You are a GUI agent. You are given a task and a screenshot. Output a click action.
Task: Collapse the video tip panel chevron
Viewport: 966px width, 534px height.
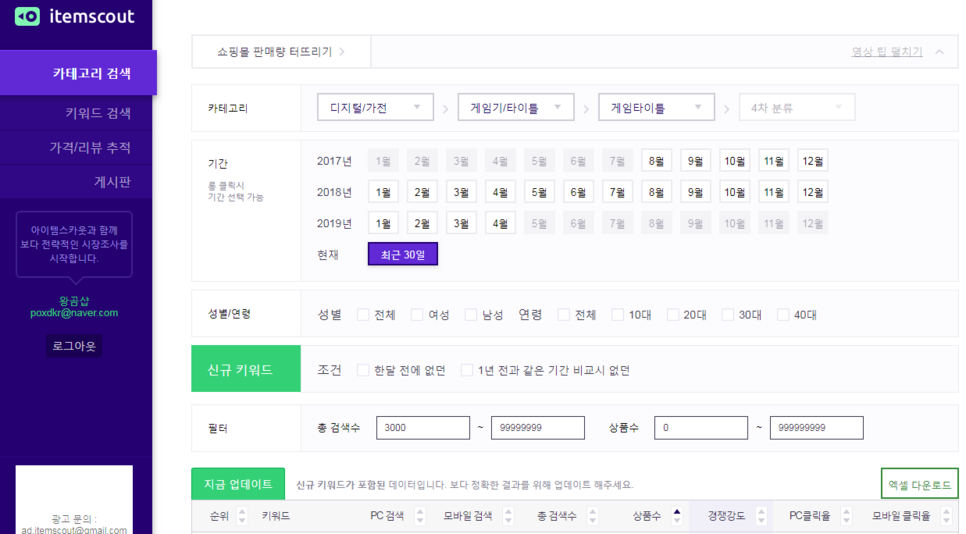click(940, 52)
